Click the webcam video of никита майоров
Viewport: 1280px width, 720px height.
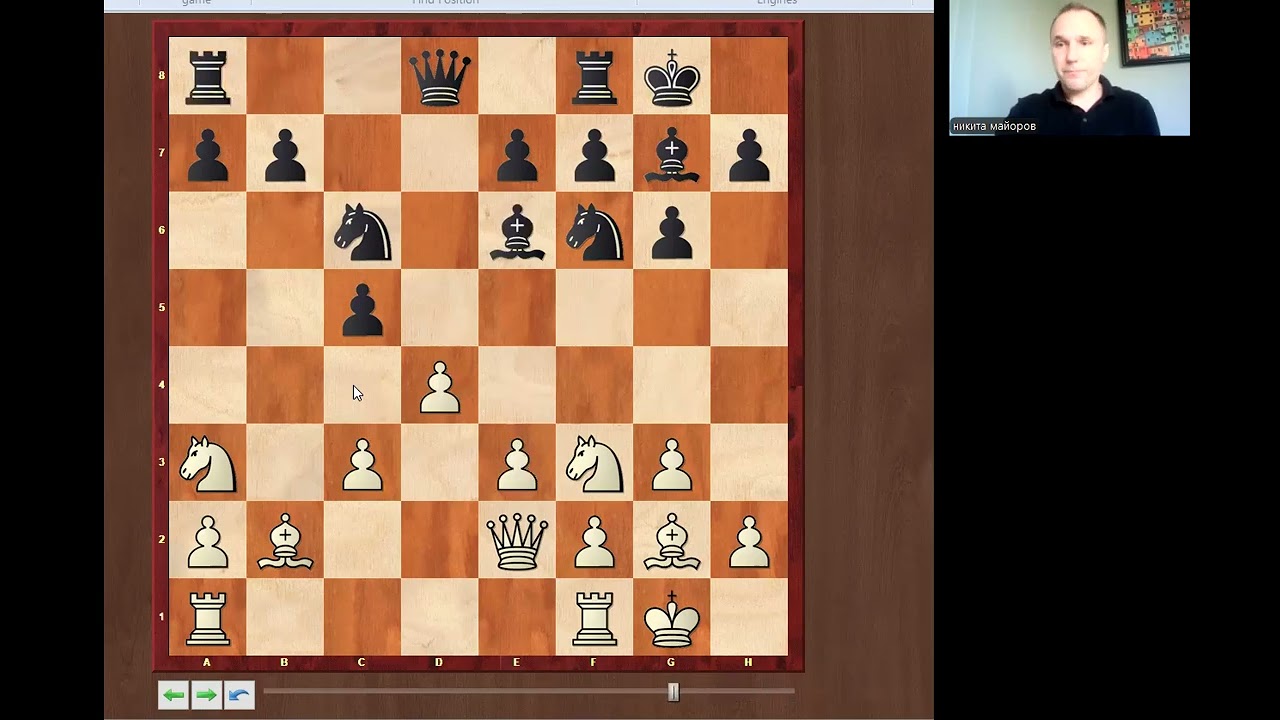pyautogui.click(x=1069, y=68)
